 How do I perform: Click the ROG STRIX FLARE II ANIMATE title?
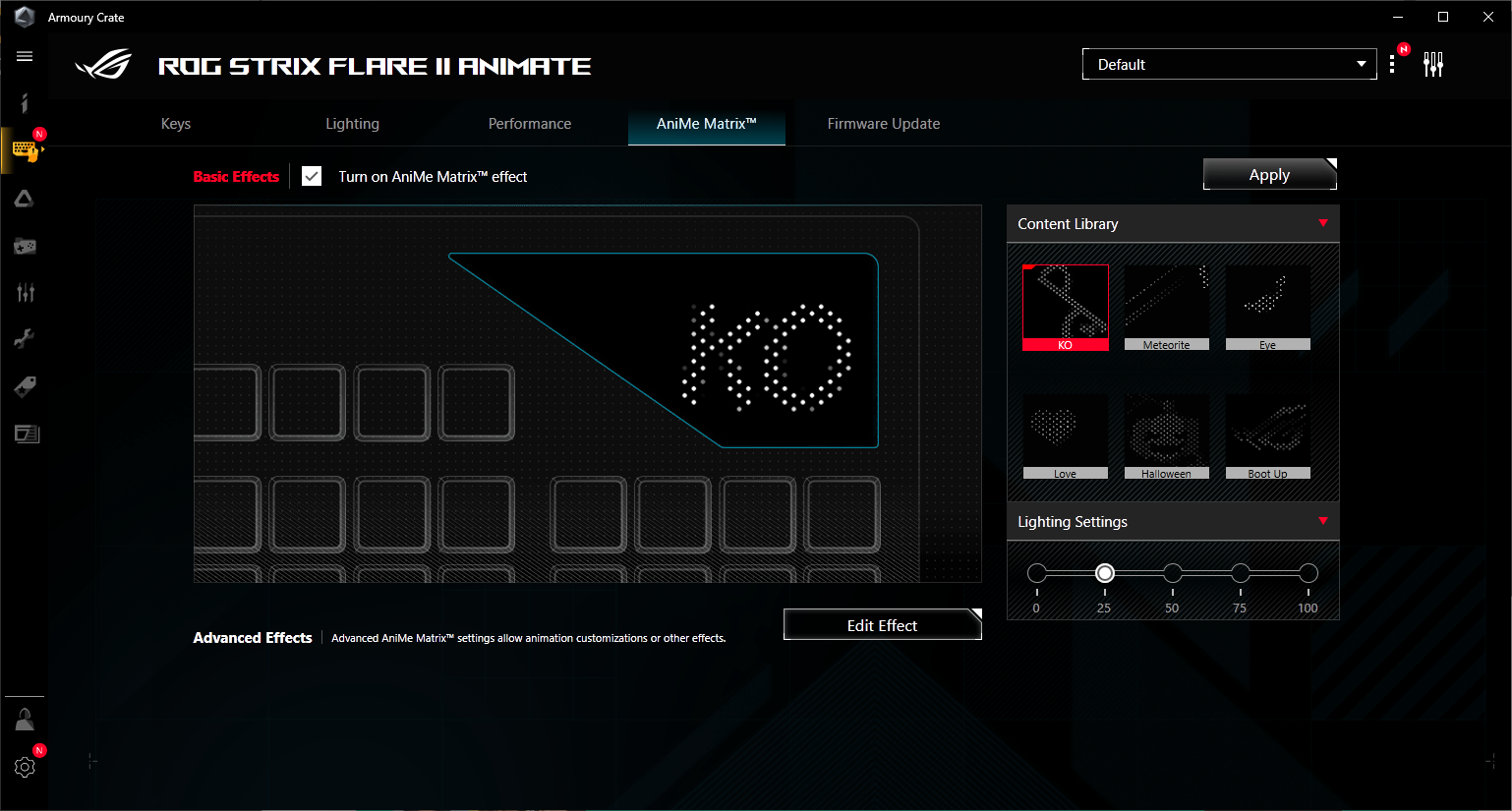click(375, 66)
